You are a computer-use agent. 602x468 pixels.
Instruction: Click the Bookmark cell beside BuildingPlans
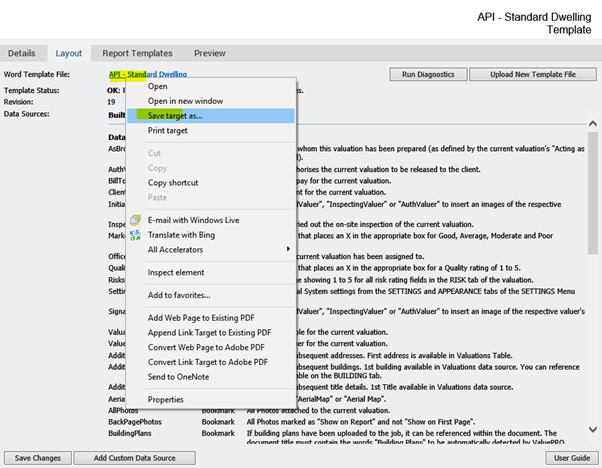218,433
